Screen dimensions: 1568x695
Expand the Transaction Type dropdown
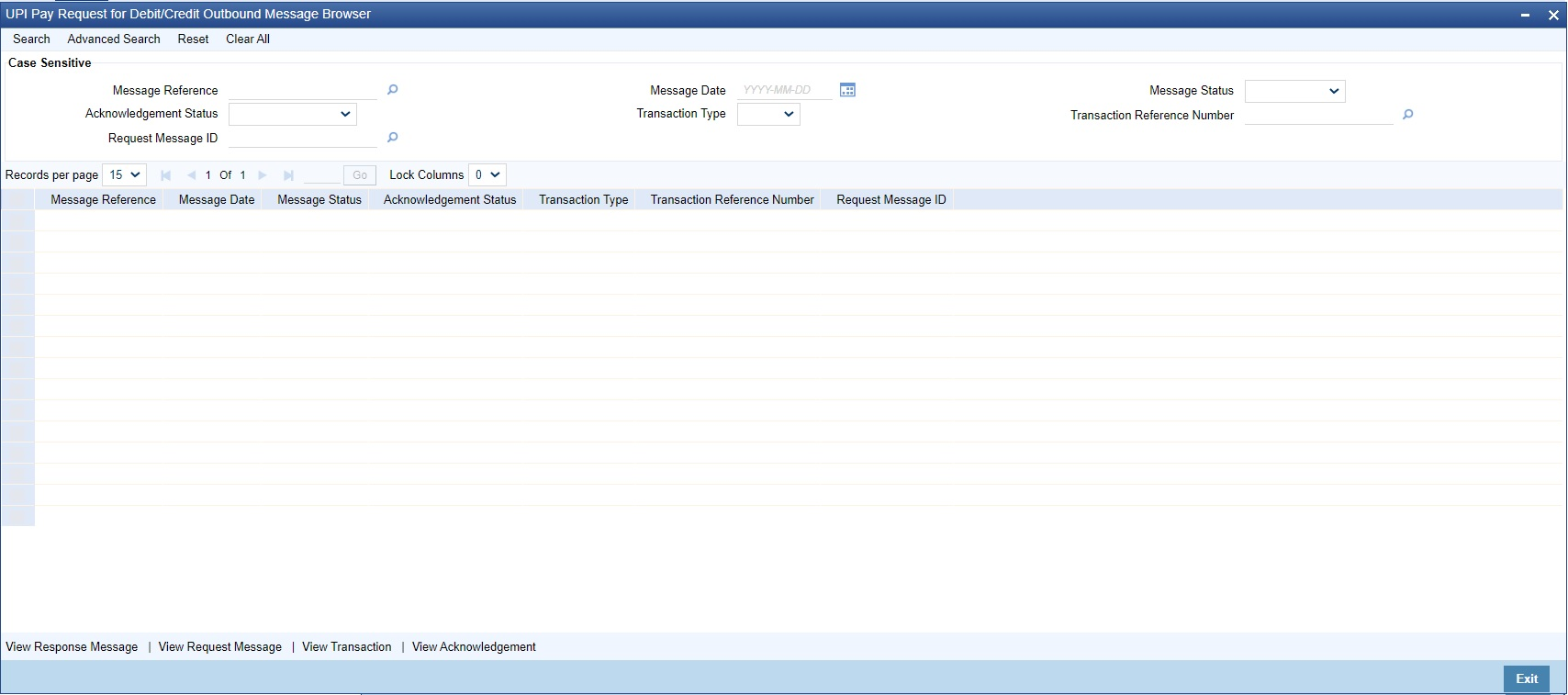point(768,114)
